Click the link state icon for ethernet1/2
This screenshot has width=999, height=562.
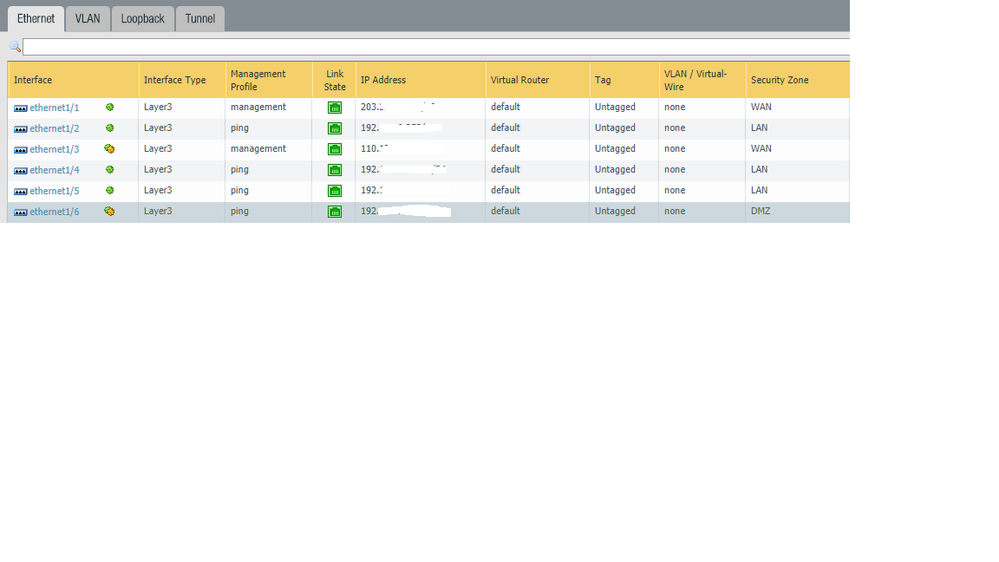(334, 129)
